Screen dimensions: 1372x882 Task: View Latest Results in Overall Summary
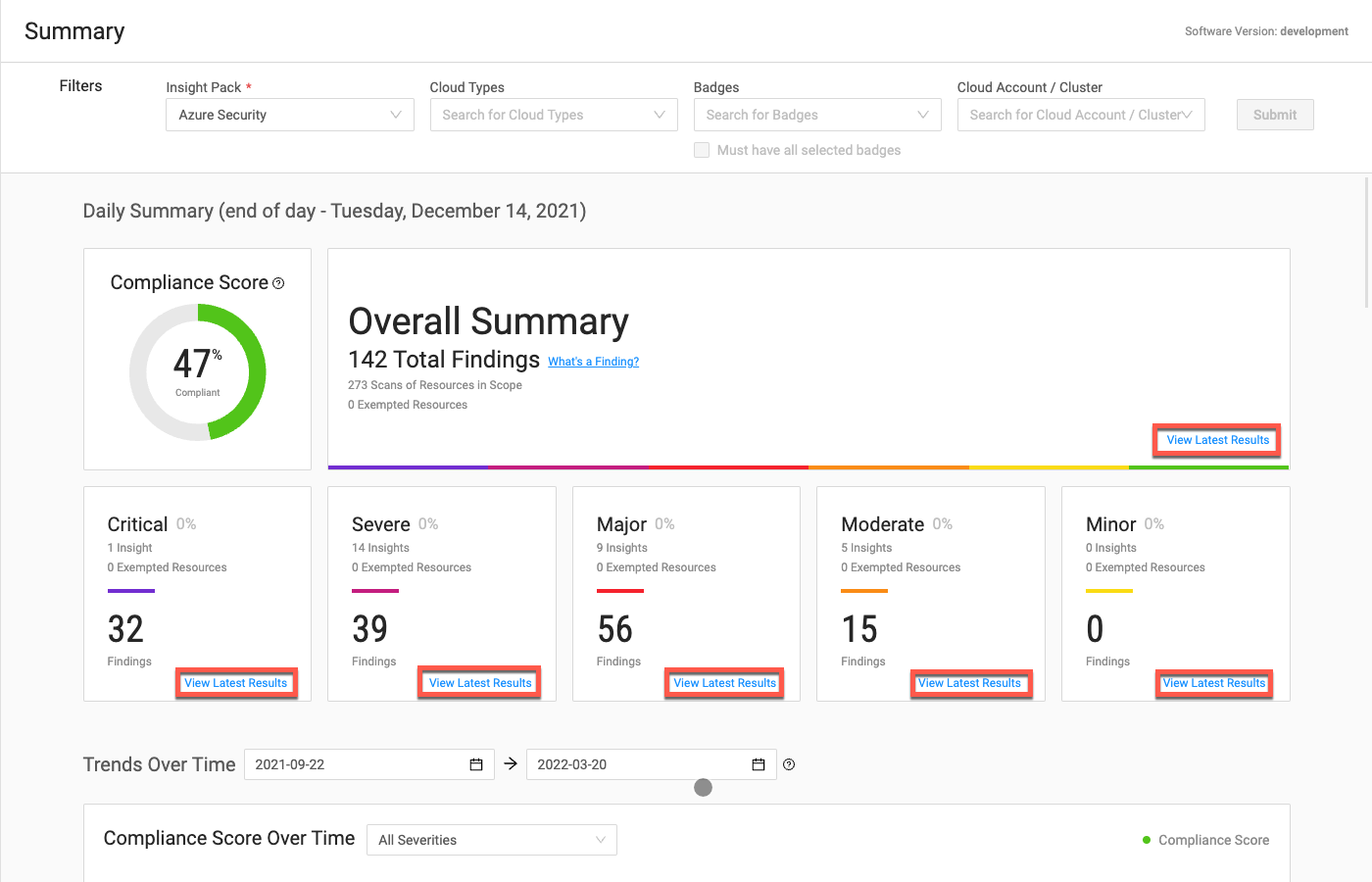(x=1217, y=440)
